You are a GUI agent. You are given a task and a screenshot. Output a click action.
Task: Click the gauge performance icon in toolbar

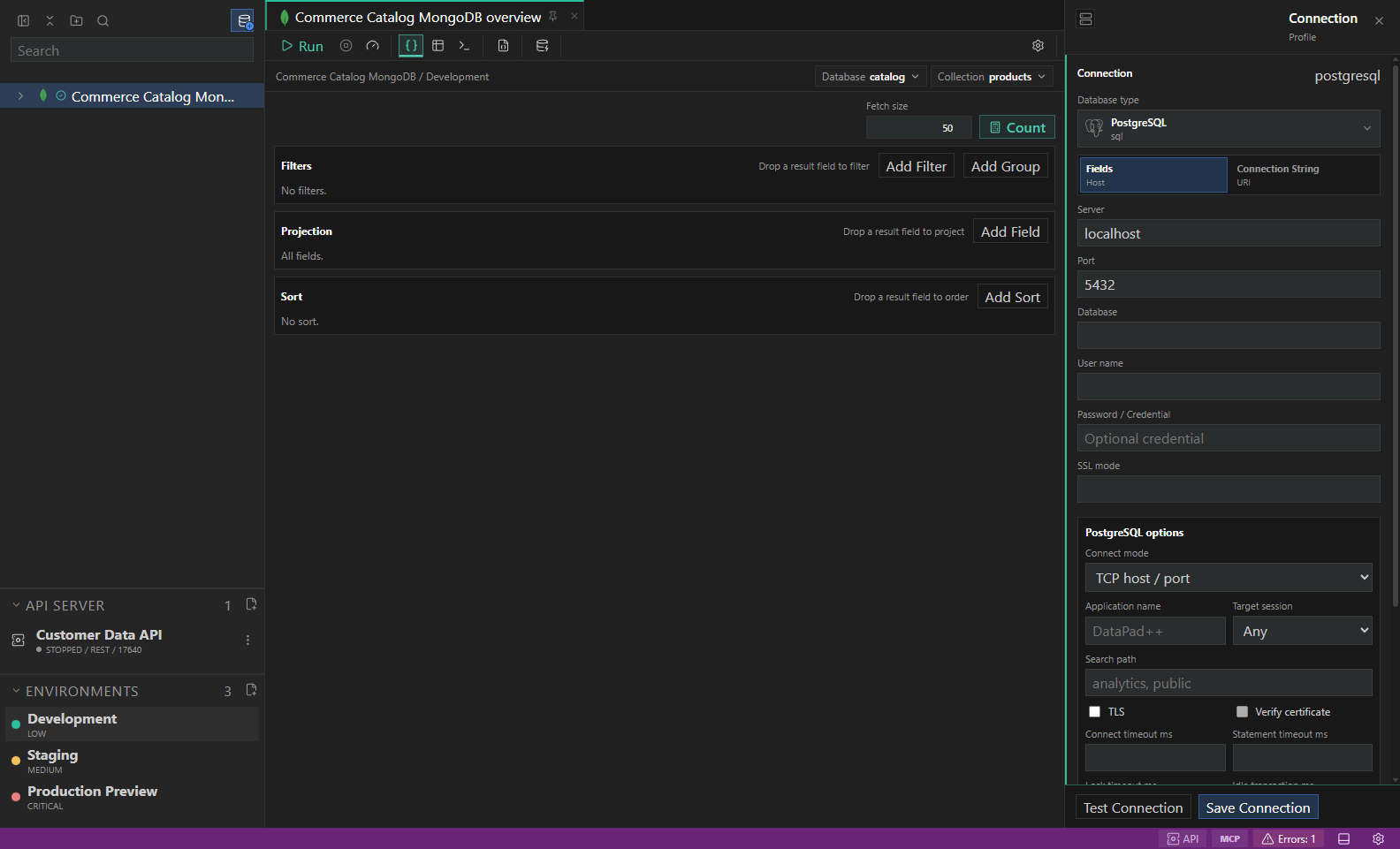tap(373, 46)
